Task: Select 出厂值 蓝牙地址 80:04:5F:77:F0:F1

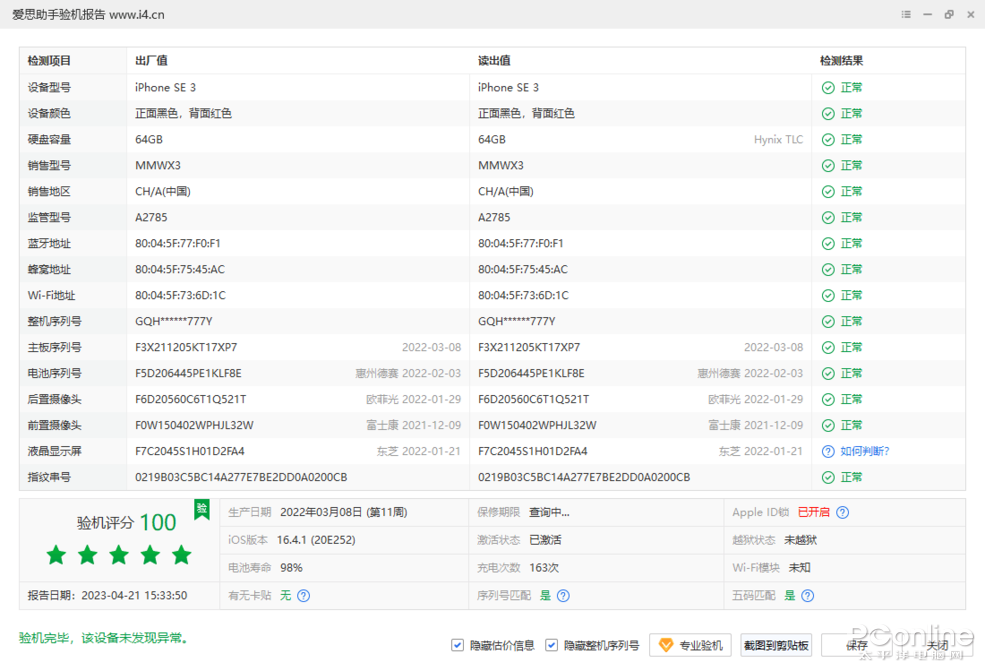Action: 178,244
